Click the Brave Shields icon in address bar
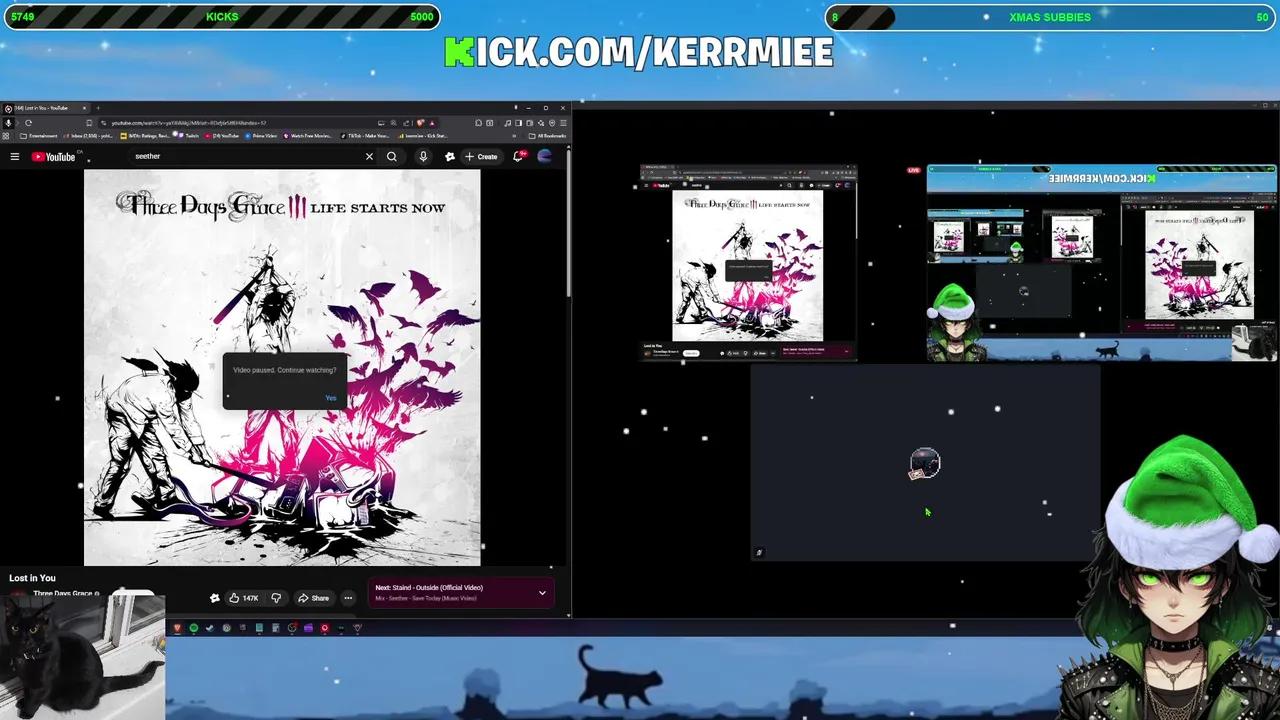The height and width of the screenshot is (720, 1280). click(420, 123)
